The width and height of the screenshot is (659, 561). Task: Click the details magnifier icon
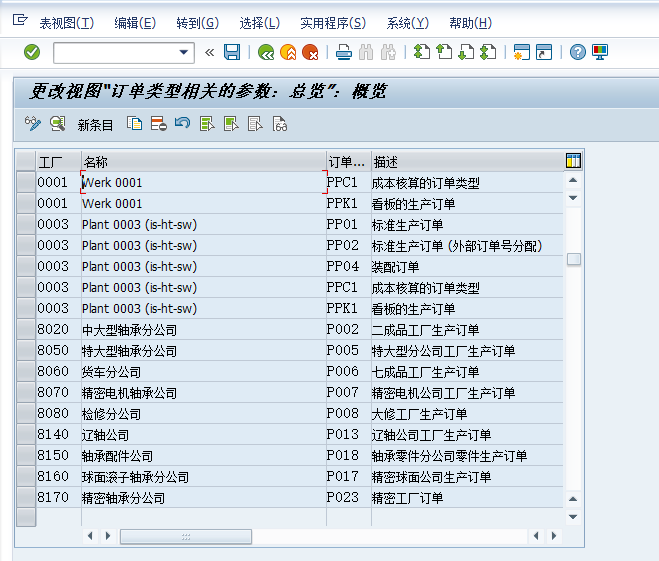point(58,124)
